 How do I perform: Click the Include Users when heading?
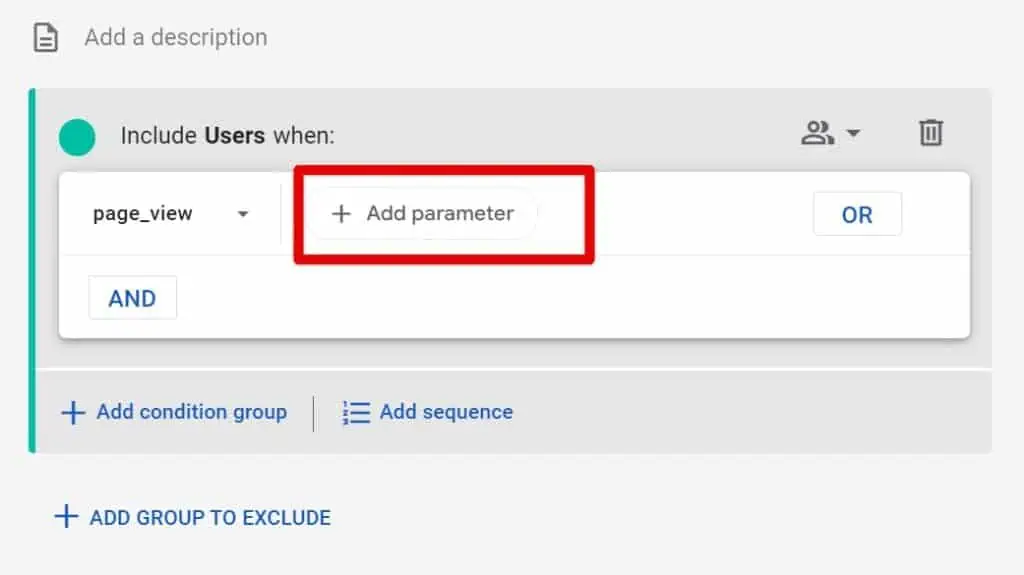(x=227, y=136)
